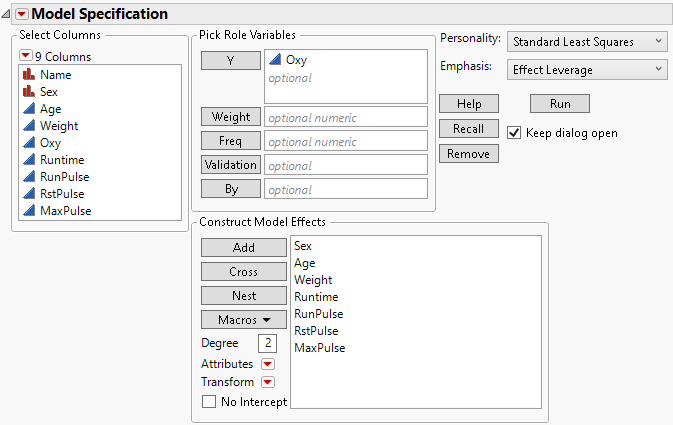Open the Transform red triangle menu
Image resolution: width=673 pixels, height=425 pixels.
point(267,382)
